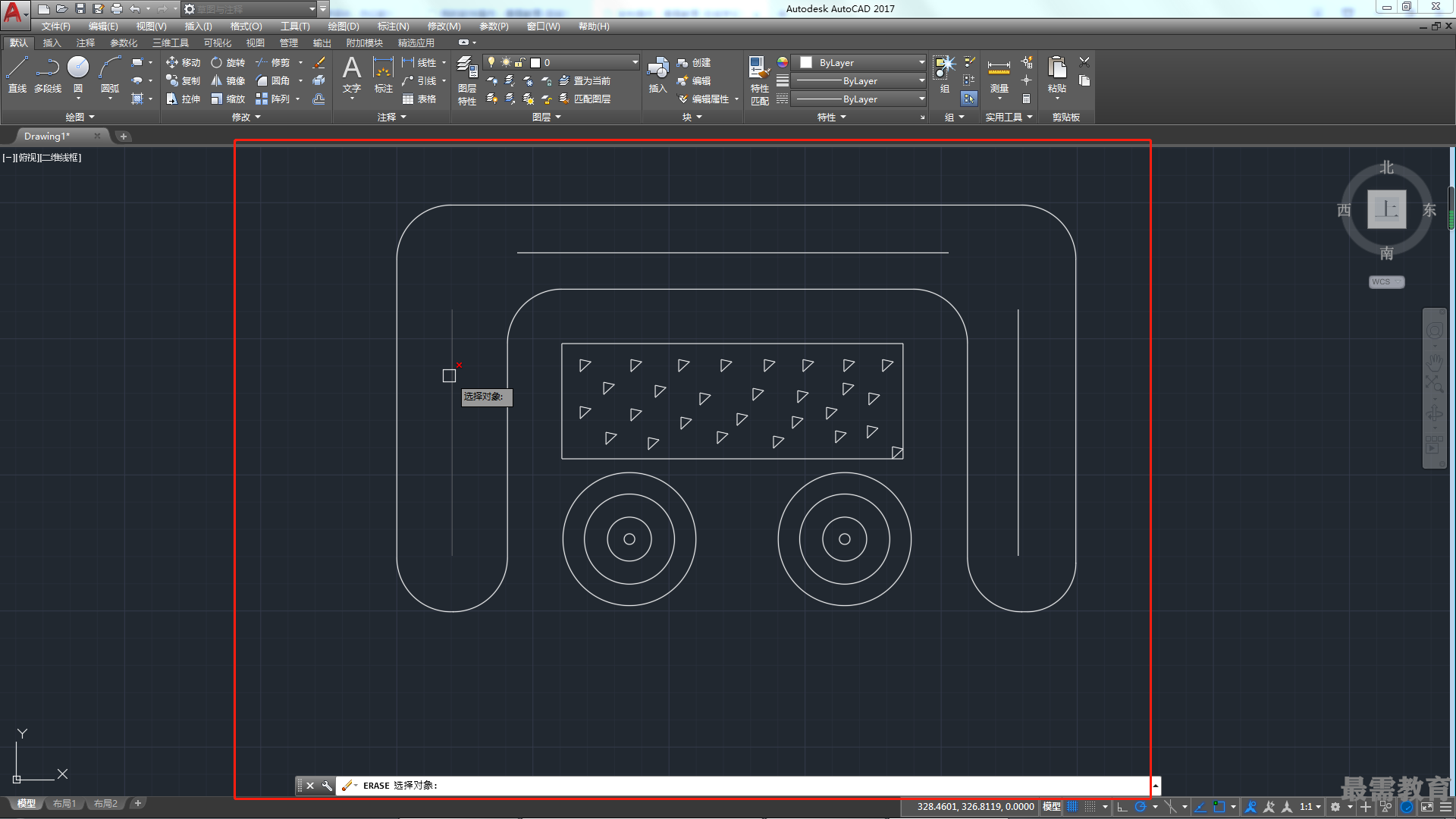
Task: Click Make Current (置为当前) layer button
Action: [x=585, y=80]
